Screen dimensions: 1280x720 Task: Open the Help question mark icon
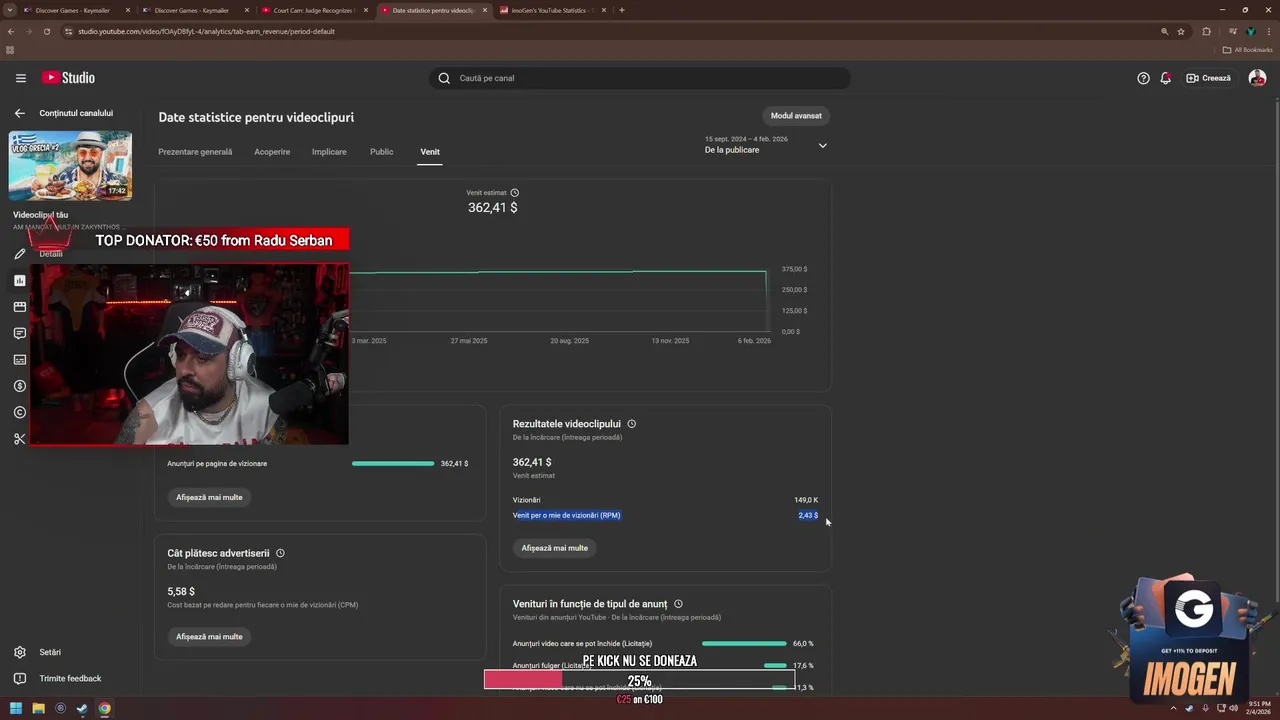click(1143, 78)
